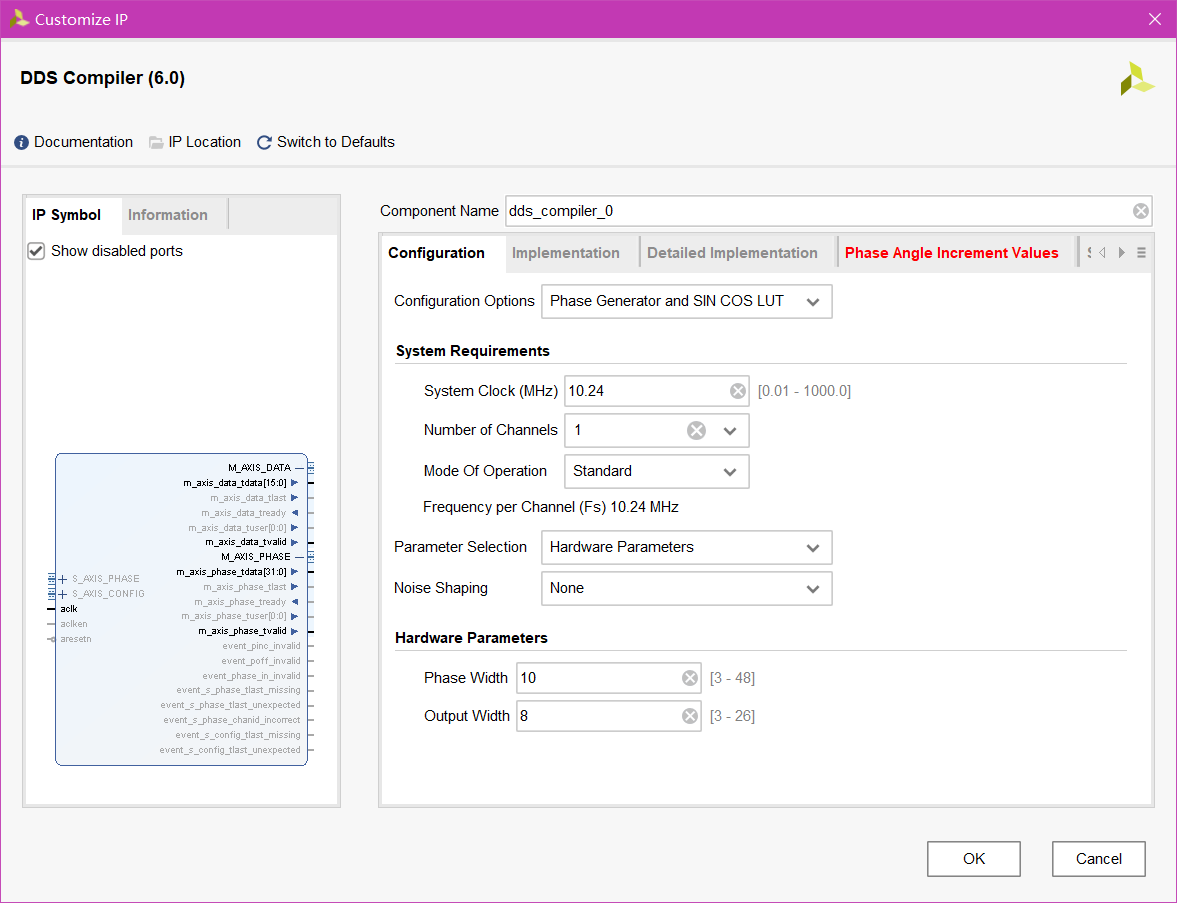Click the Frequency per Channel text
1177x903 pixels.
551,508
